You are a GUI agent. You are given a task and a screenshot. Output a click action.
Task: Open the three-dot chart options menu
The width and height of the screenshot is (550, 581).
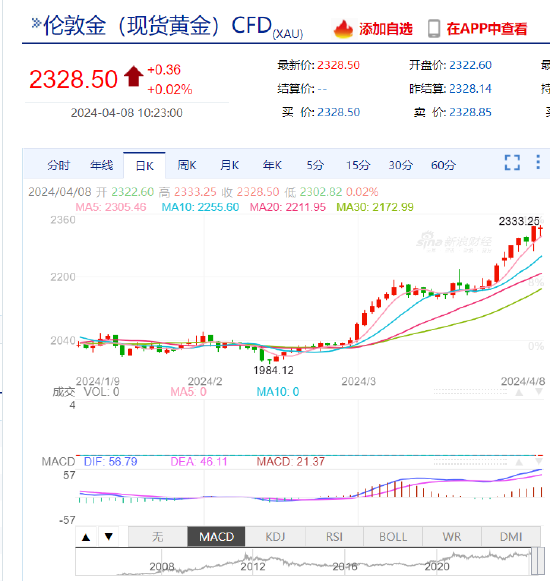[x=538, y=162]
